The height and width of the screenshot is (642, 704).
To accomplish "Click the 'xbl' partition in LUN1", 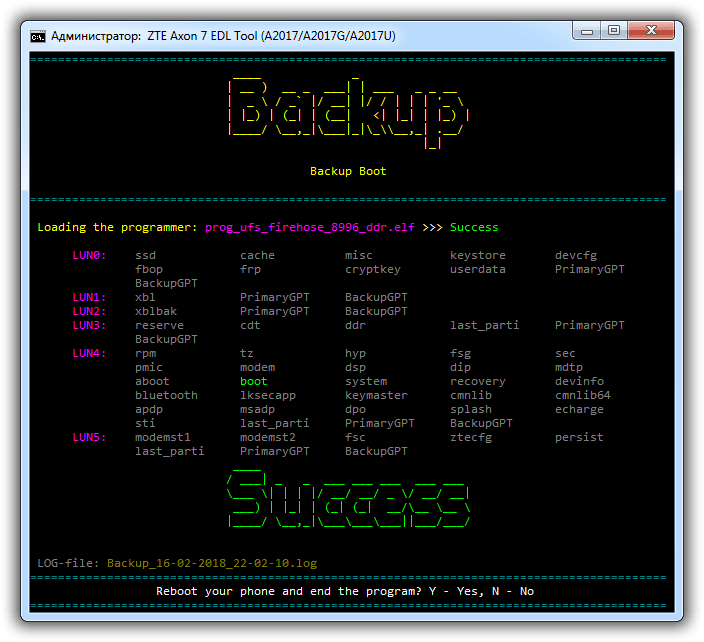I will tap(145, 297).
